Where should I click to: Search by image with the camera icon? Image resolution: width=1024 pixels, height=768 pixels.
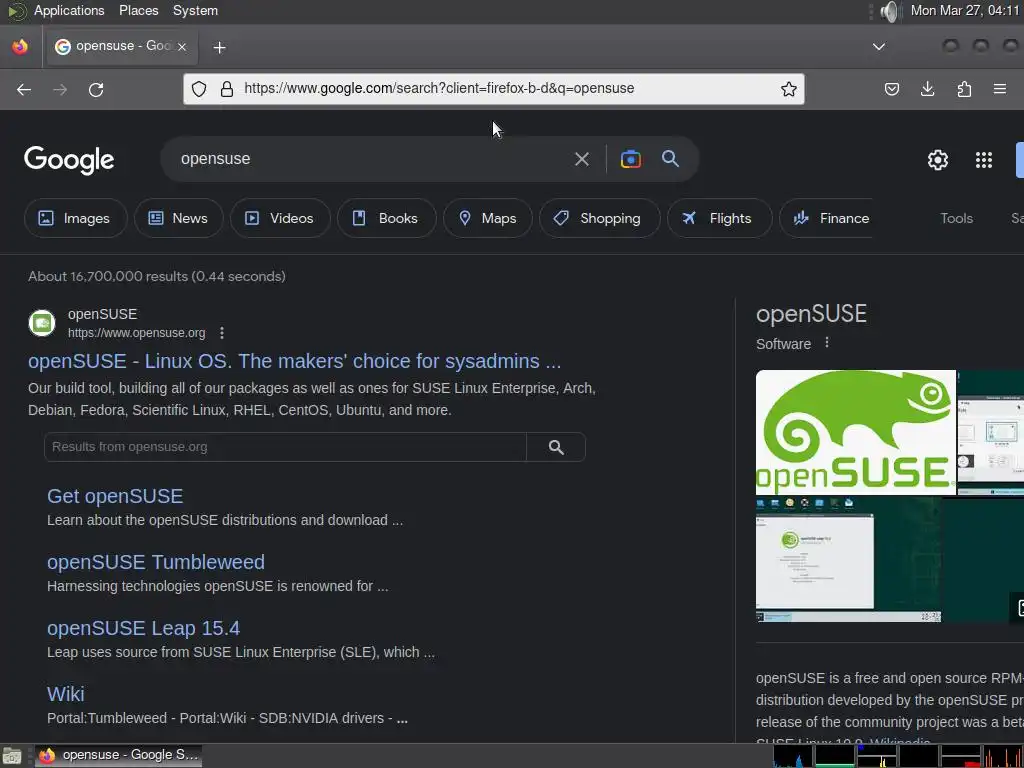[630, 159]
